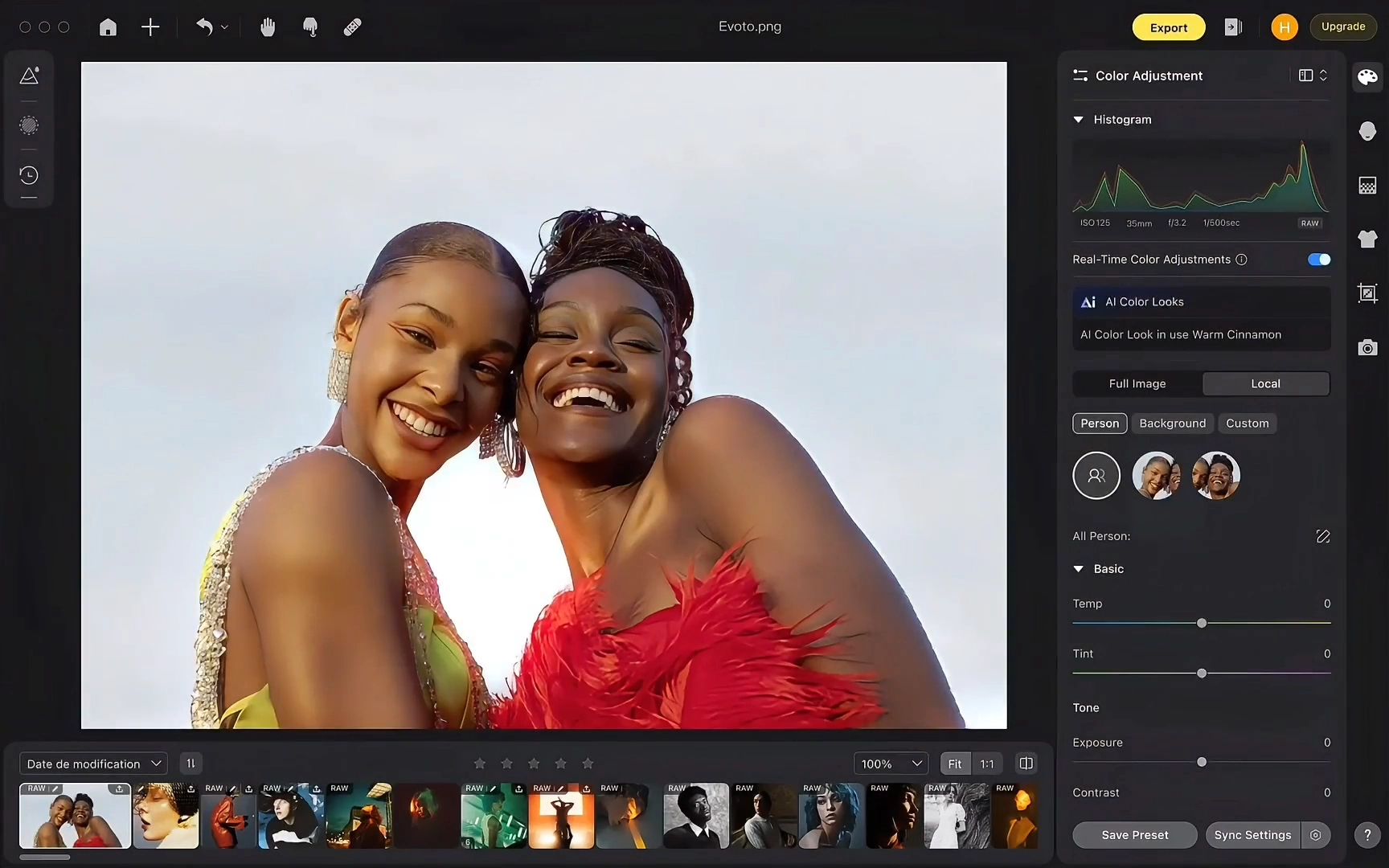
Task: Toggle Real-Time Color Adjustments switch
Action: [x=1319, y=260]
